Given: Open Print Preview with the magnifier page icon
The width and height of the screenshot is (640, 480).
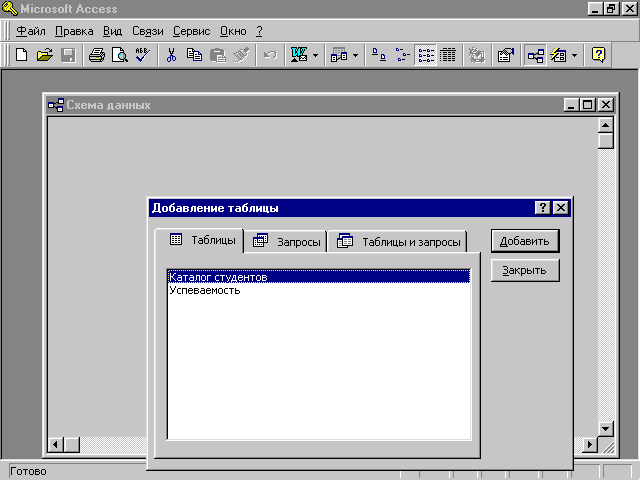Looking at the screenshot, I should click(120, 55).
